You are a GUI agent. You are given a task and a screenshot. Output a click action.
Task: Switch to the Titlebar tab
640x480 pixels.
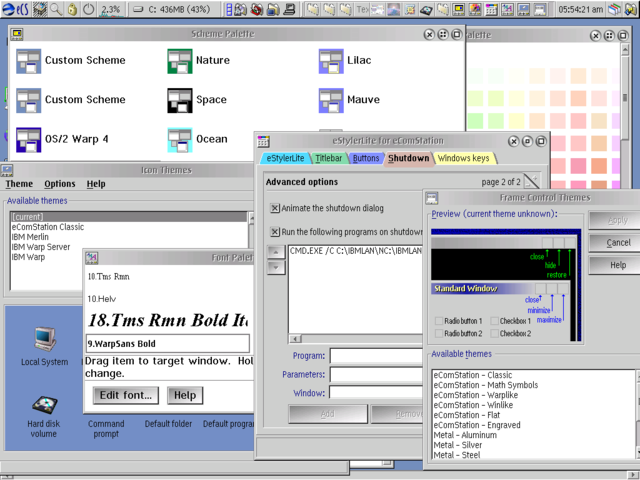[329, 158]
